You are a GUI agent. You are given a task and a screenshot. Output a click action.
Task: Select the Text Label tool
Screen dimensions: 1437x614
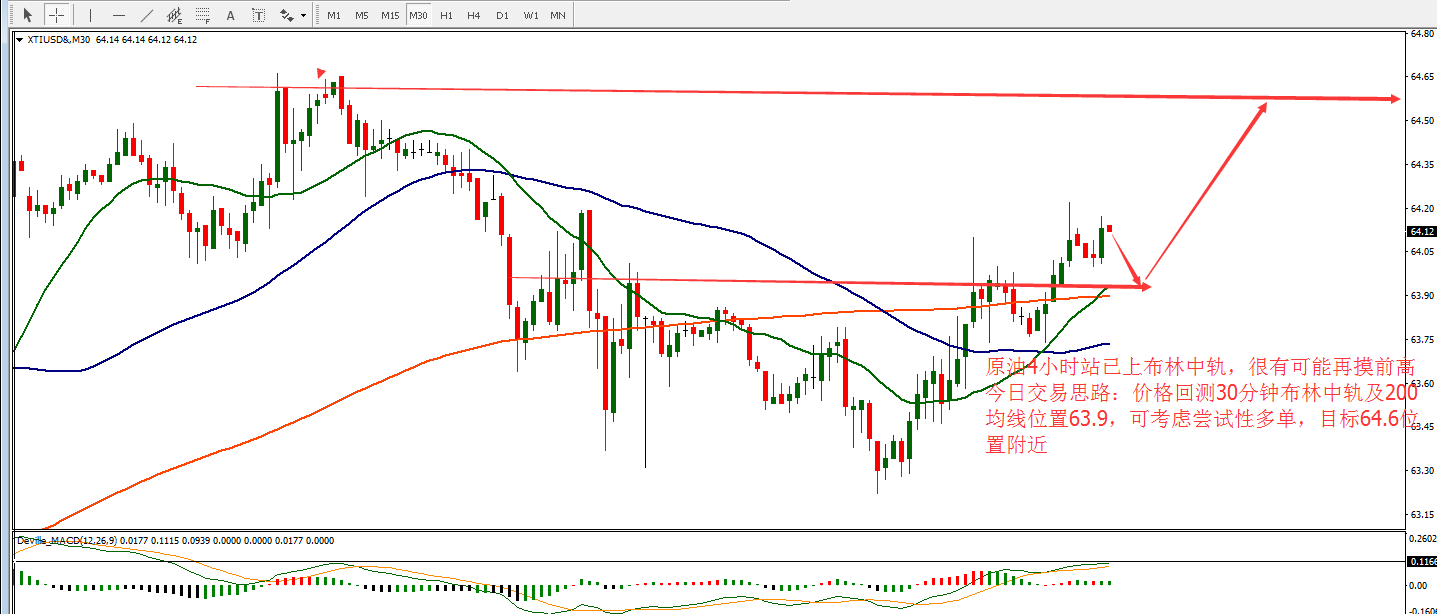point(260,15)
